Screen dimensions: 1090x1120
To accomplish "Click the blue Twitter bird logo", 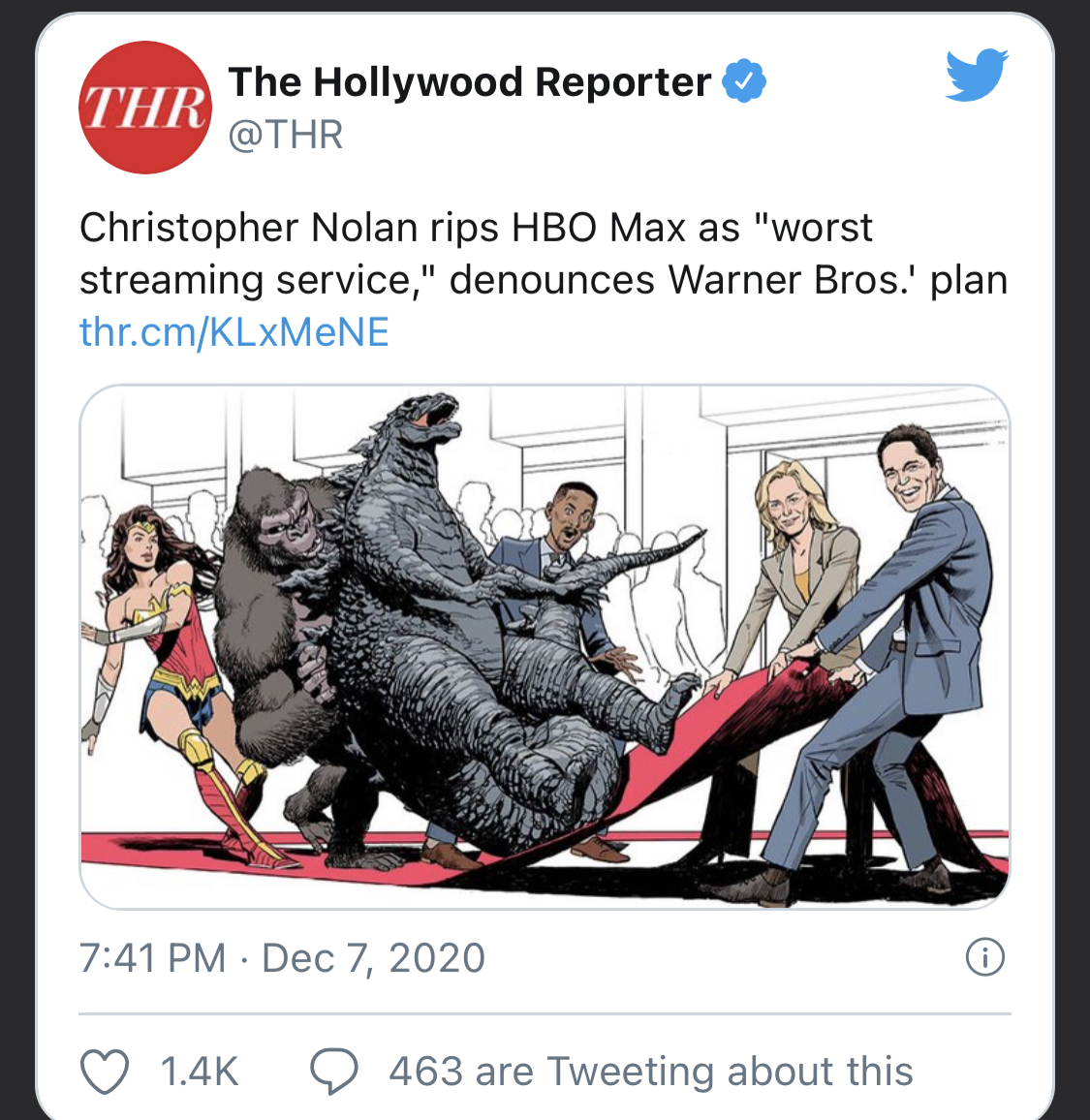I will (977, 75).
